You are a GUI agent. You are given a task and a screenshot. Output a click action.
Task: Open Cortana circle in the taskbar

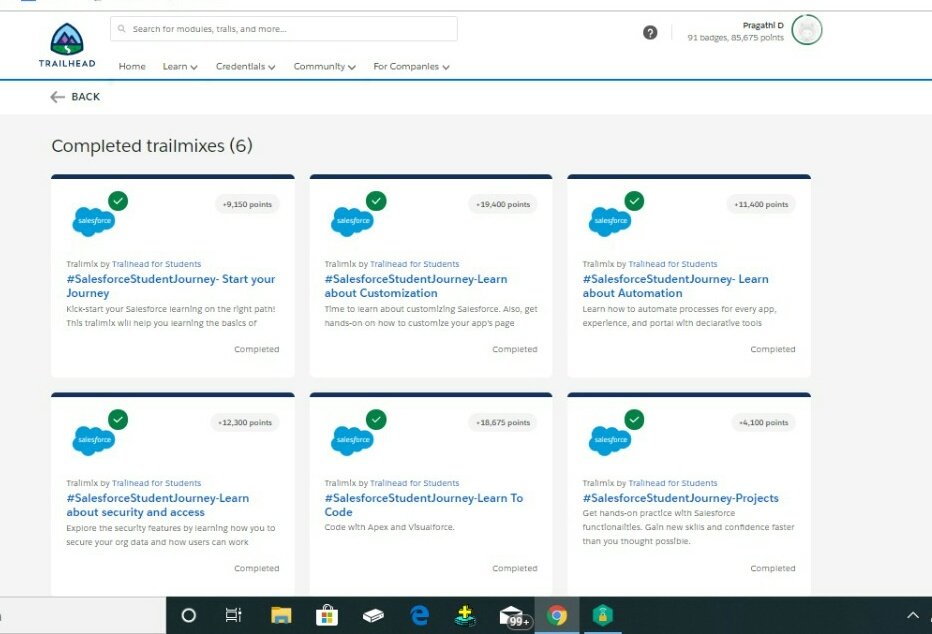(x=188, y=616)
